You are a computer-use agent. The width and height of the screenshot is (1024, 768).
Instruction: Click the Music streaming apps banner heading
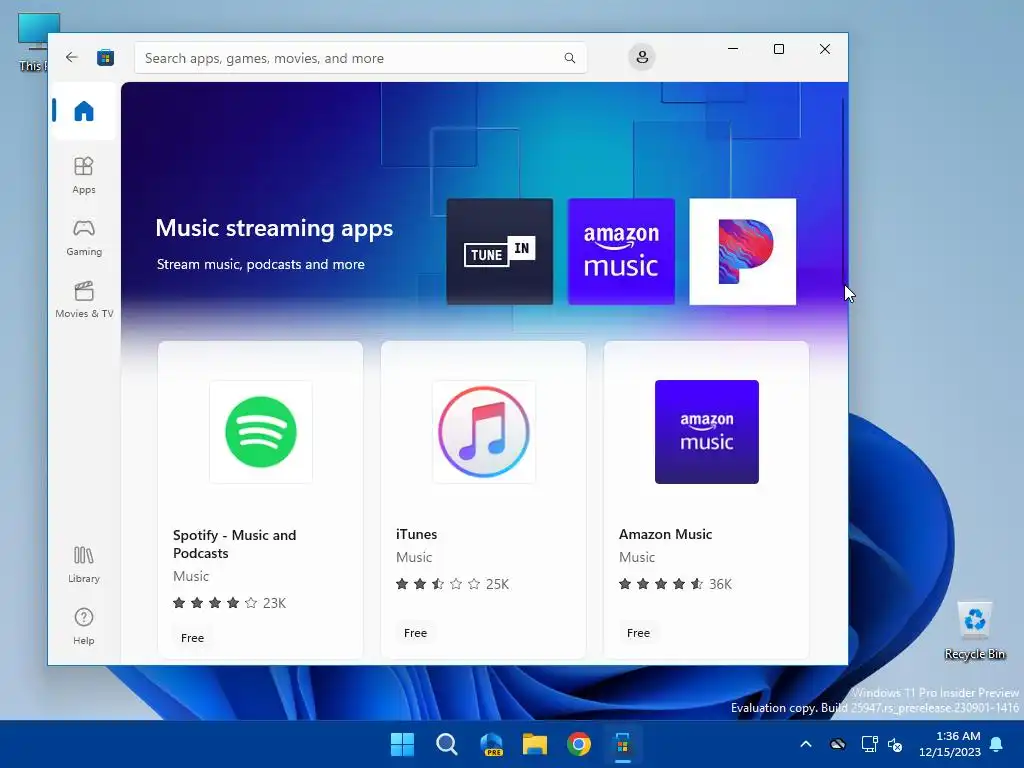(x=274, y=229)
